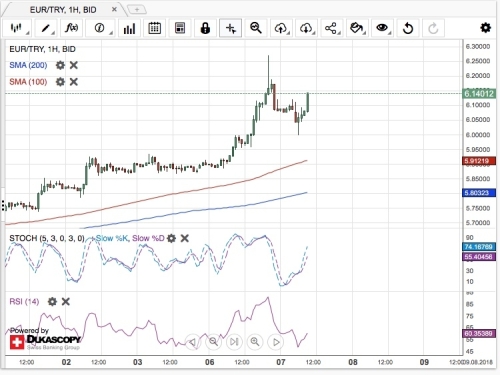Click the bar chart period icon
Screen dimensions: 500x375
(129, 28)
